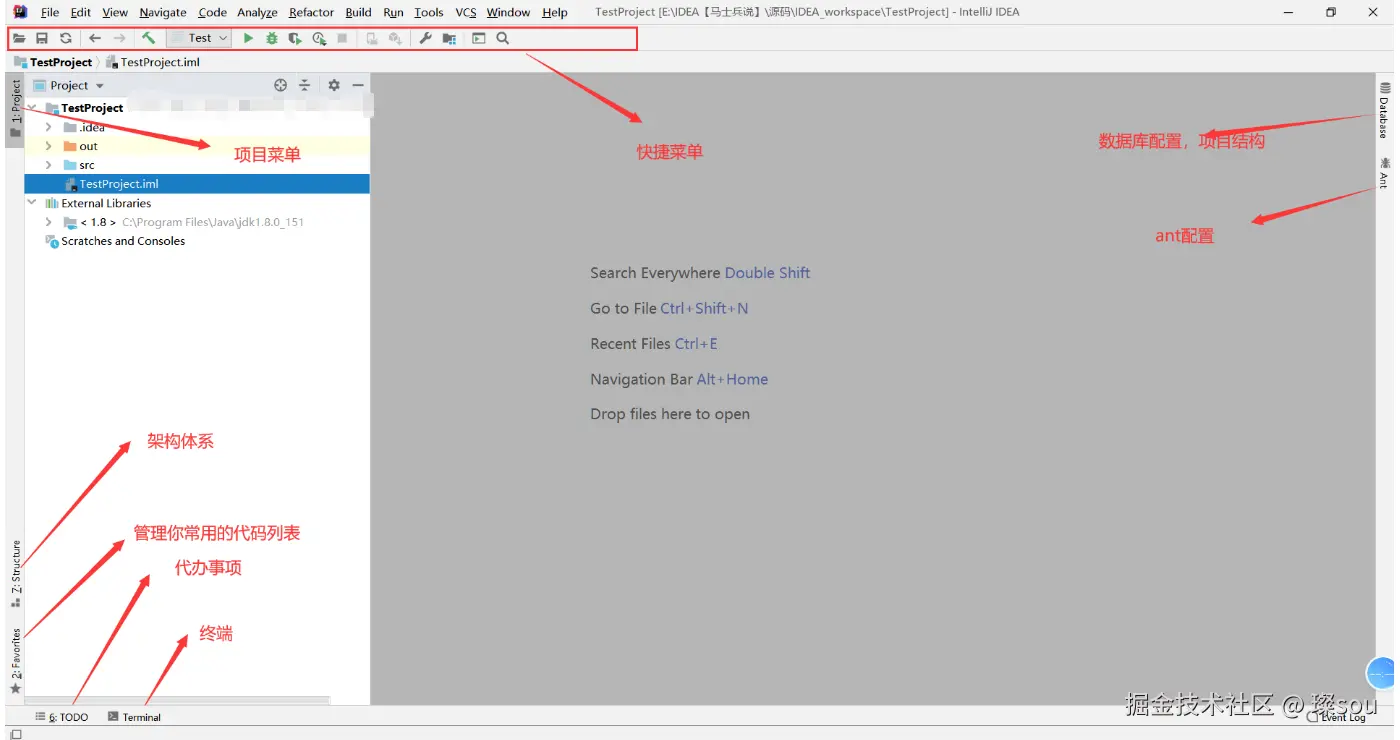Click the Build Project hammer icon
Viewport: 1400px width, 740px height.
(148, 38)
